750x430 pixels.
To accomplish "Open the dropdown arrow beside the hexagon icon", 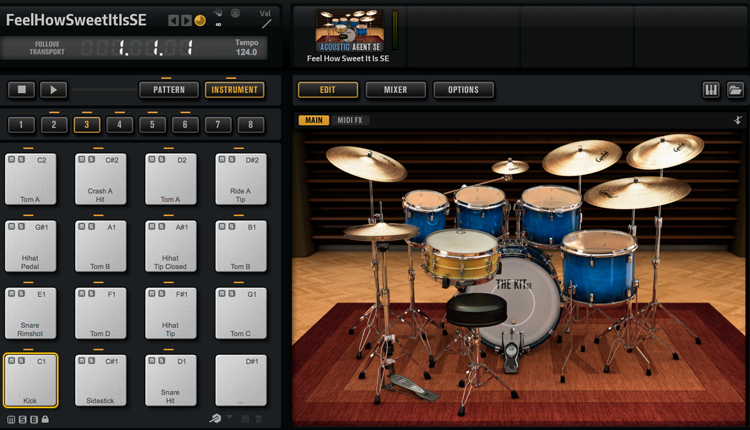I will click(230, 417).
